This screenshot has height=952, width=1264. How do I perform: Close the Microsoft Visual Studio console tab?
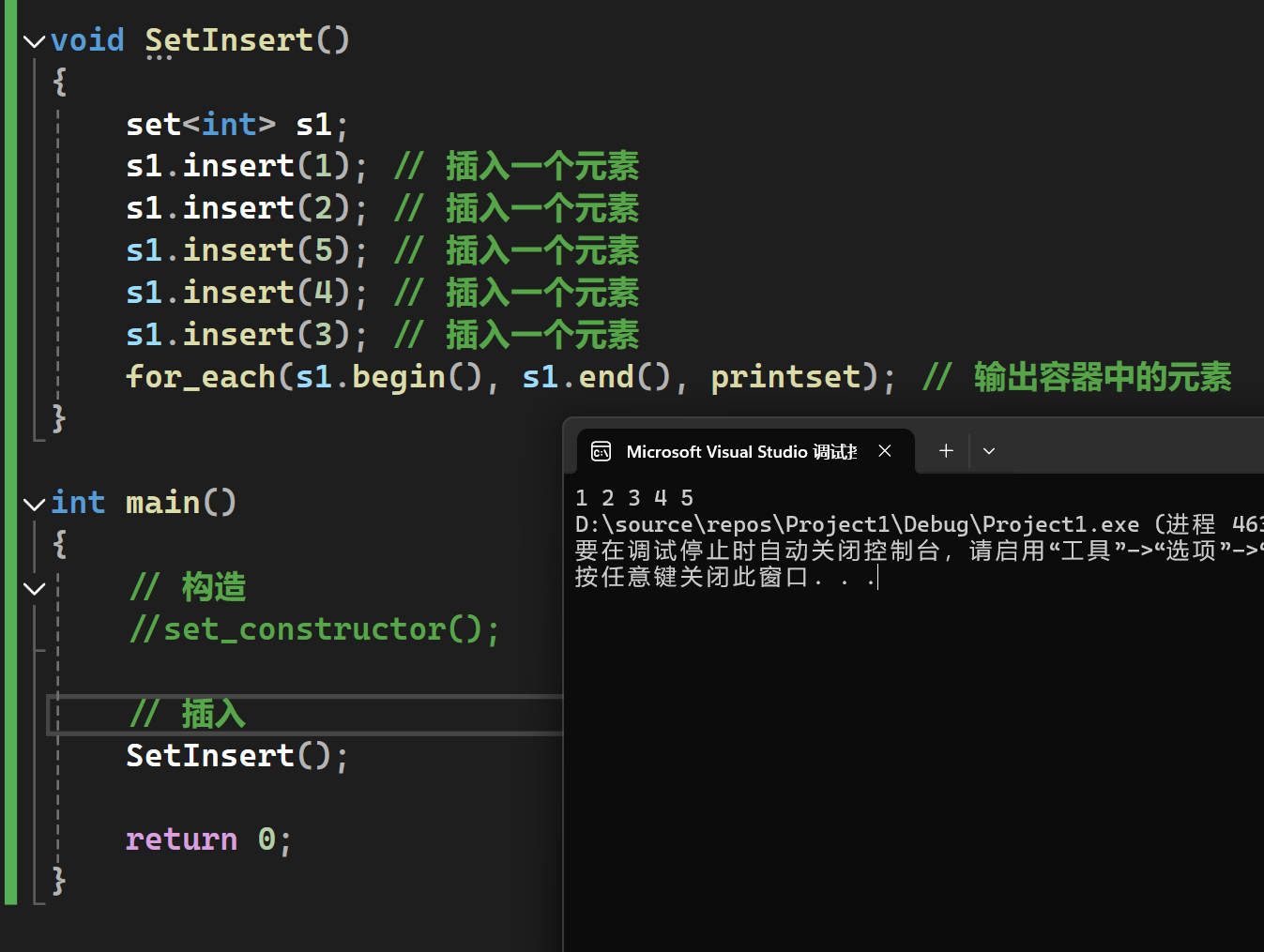pyautogui.click(x=884, y=451)
